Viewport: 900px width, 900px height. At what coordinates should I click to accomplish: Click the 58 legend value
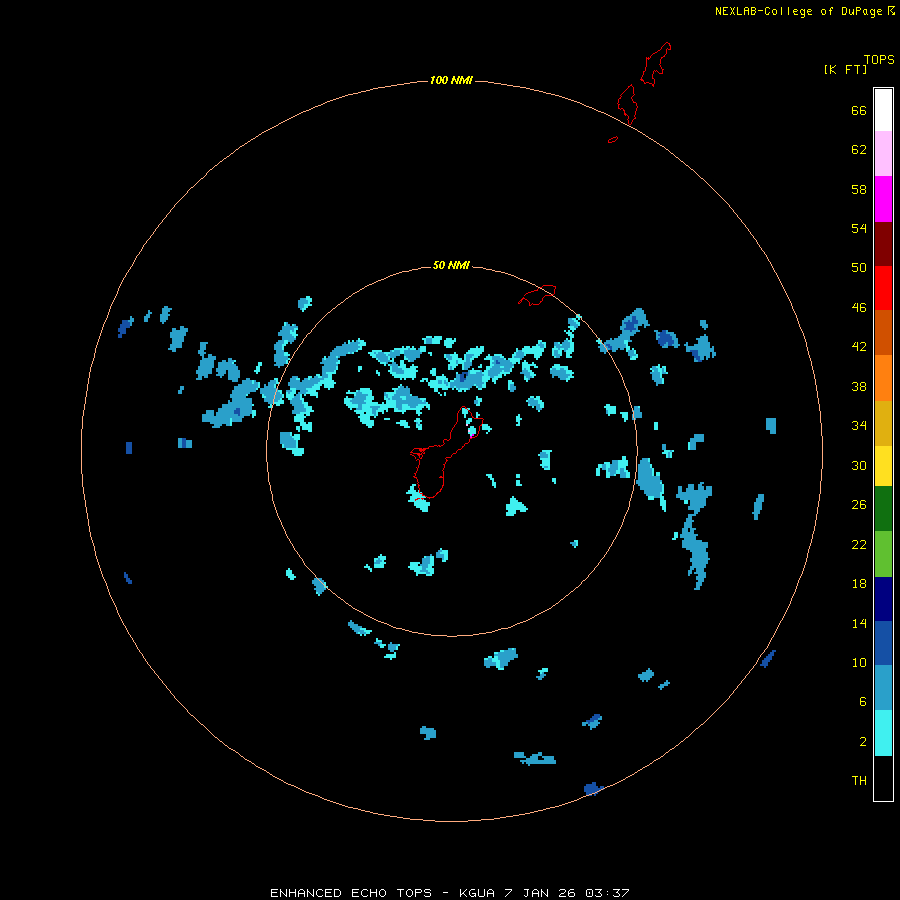tap(859, 189)
